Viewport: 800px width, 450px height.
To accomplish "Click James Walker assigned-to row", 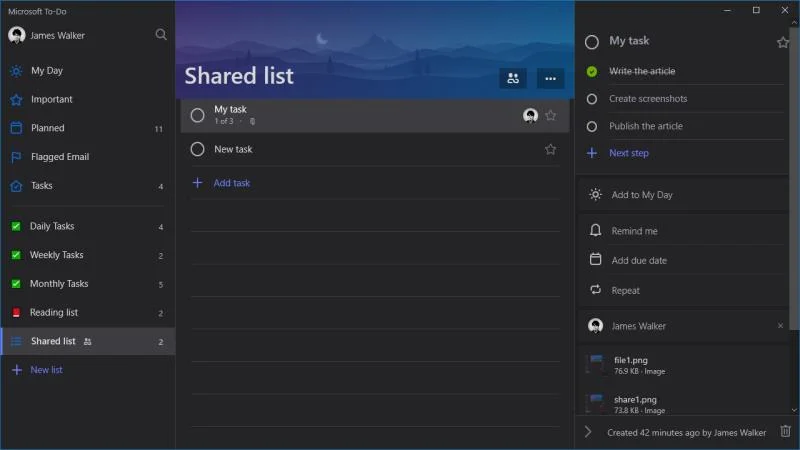I will click(684, 326).
